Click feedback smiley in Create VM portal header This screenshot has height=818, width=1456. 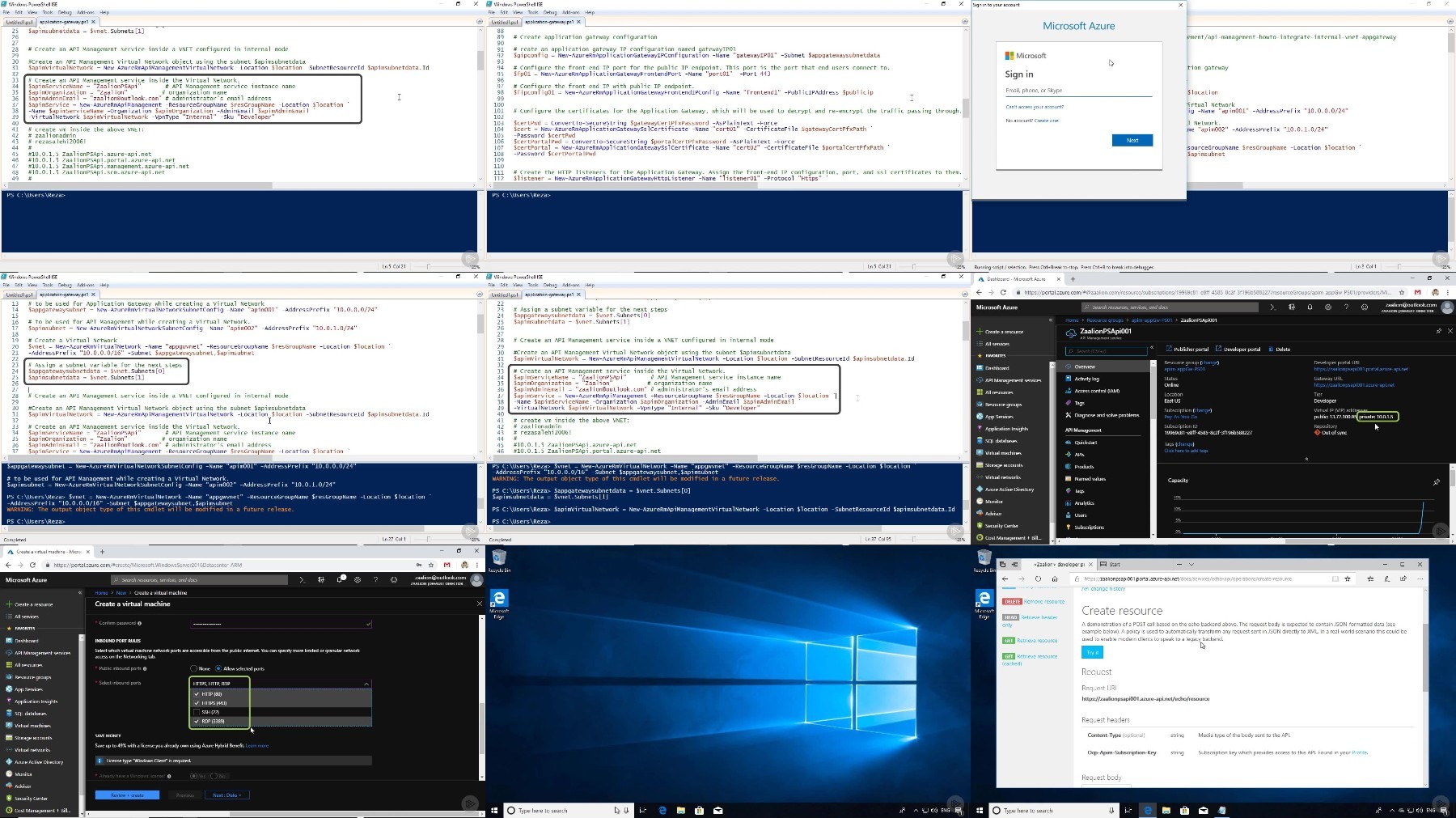(x=394, y=579)
